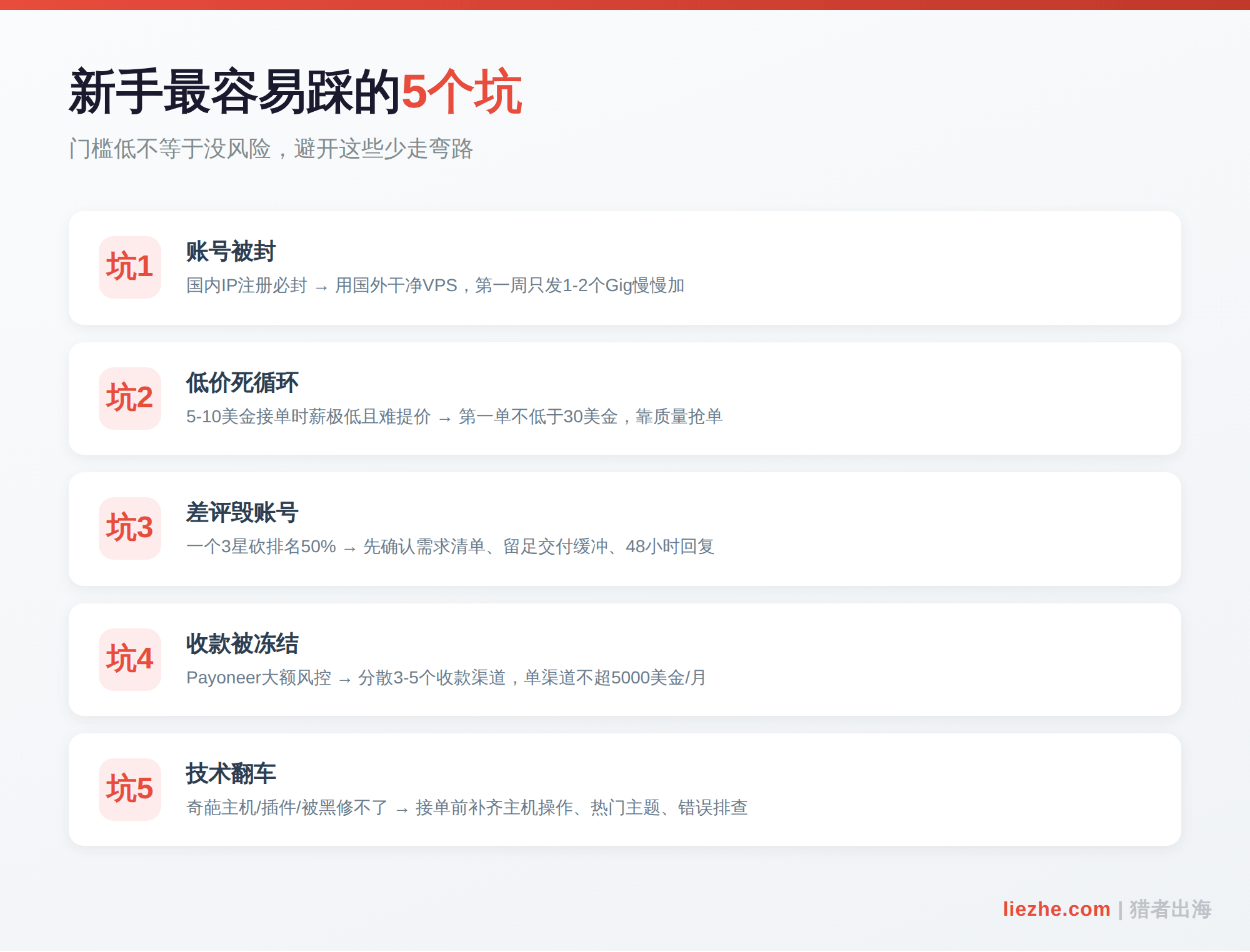Screen dimensions: 1250x952
Task: Click the line starting 奇葩主机/插件
Action: 467,808
